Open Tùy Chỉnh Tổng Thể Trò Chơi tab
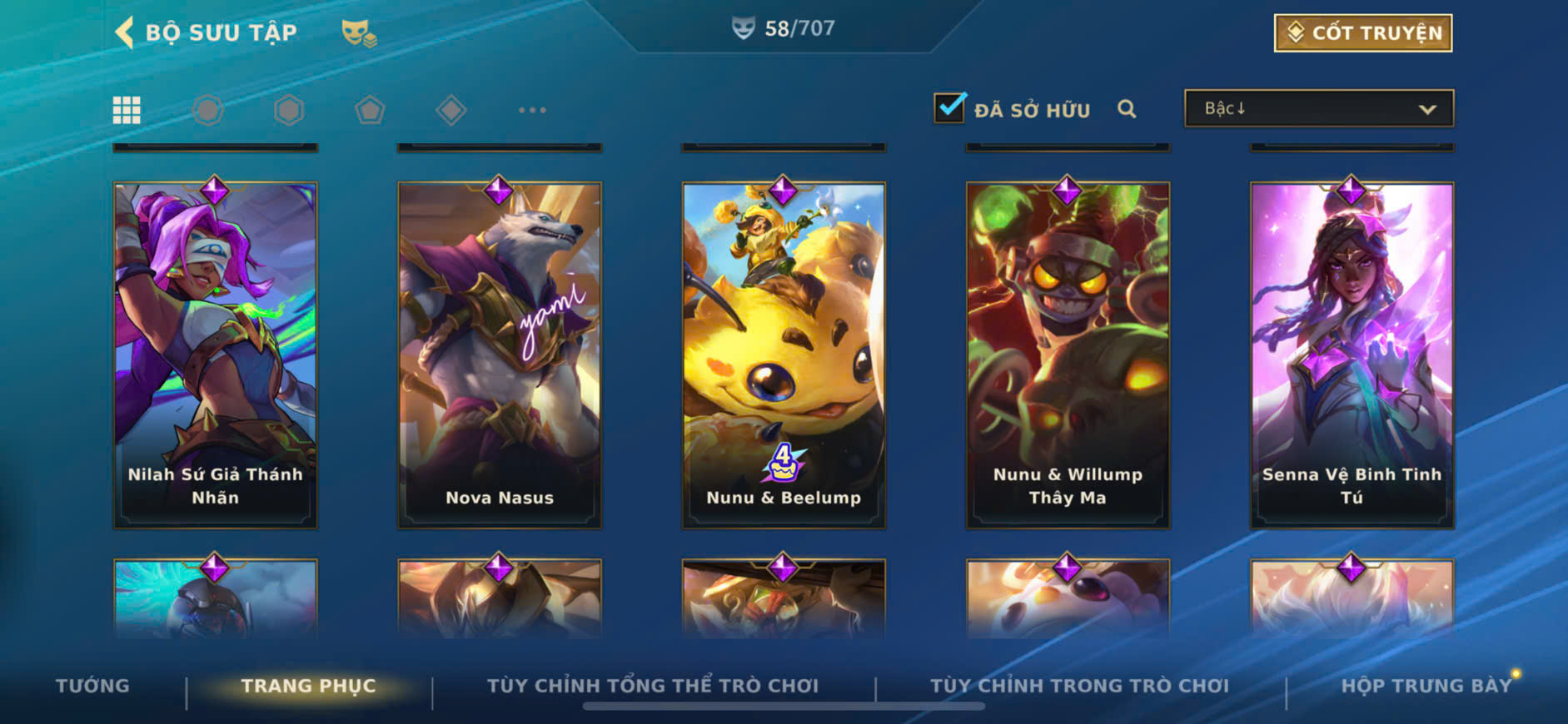 [653, 686]
